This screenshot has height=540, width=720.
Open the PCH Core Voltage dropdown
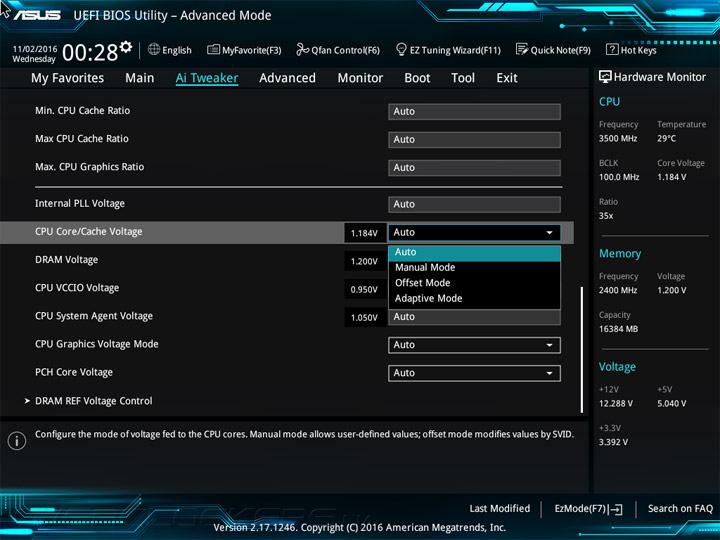click(474, 373)
